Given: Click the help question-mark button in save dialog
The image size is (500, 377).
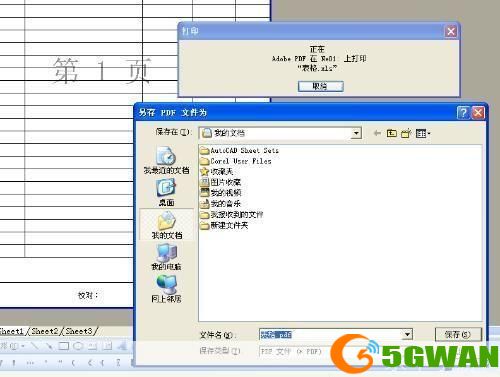Looking at the screenshot, I should 463,113.
